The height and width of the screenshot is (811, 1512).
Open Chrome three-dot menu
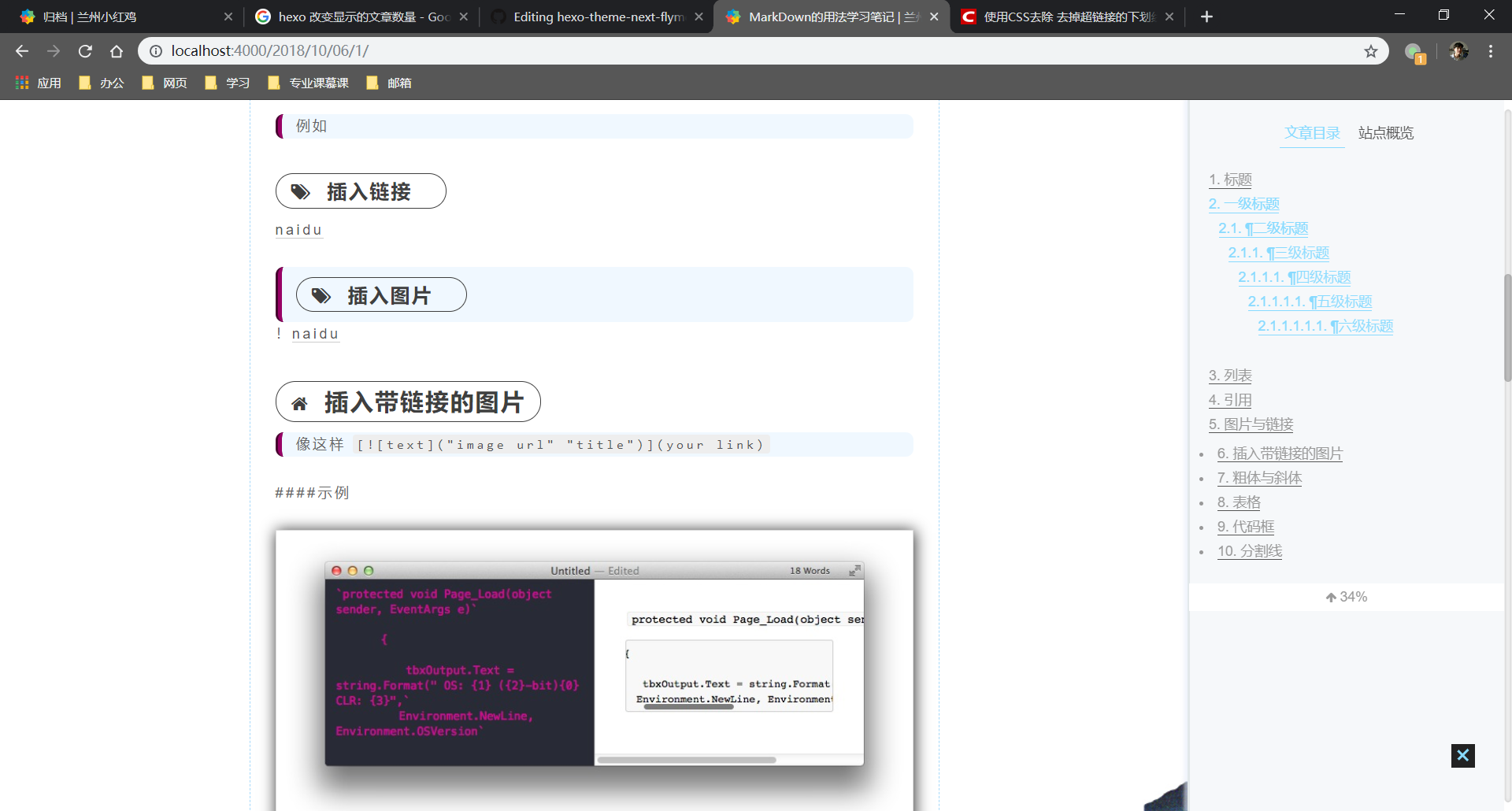click(x=1491, y=51)
